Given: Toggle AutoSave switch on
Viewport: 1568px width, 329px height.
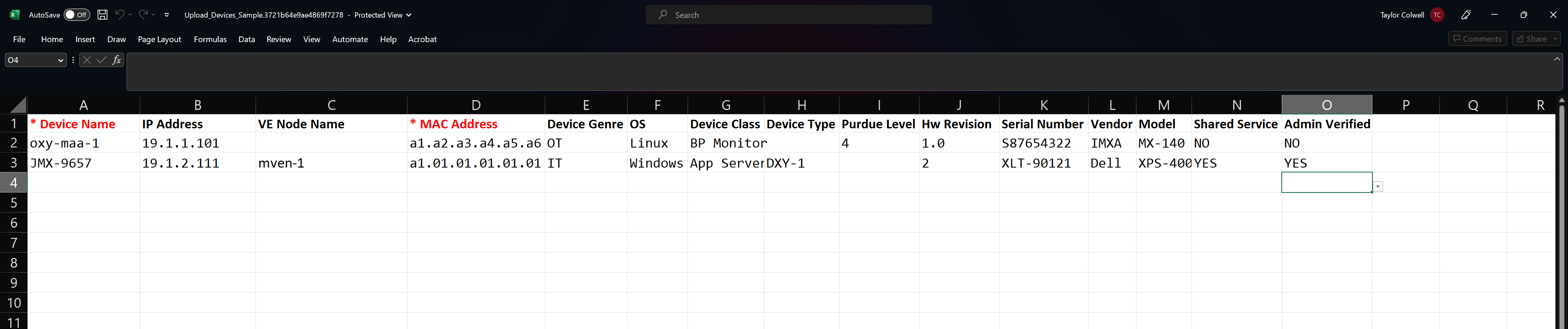Looking at the screenshot, I should pos(77,15).
